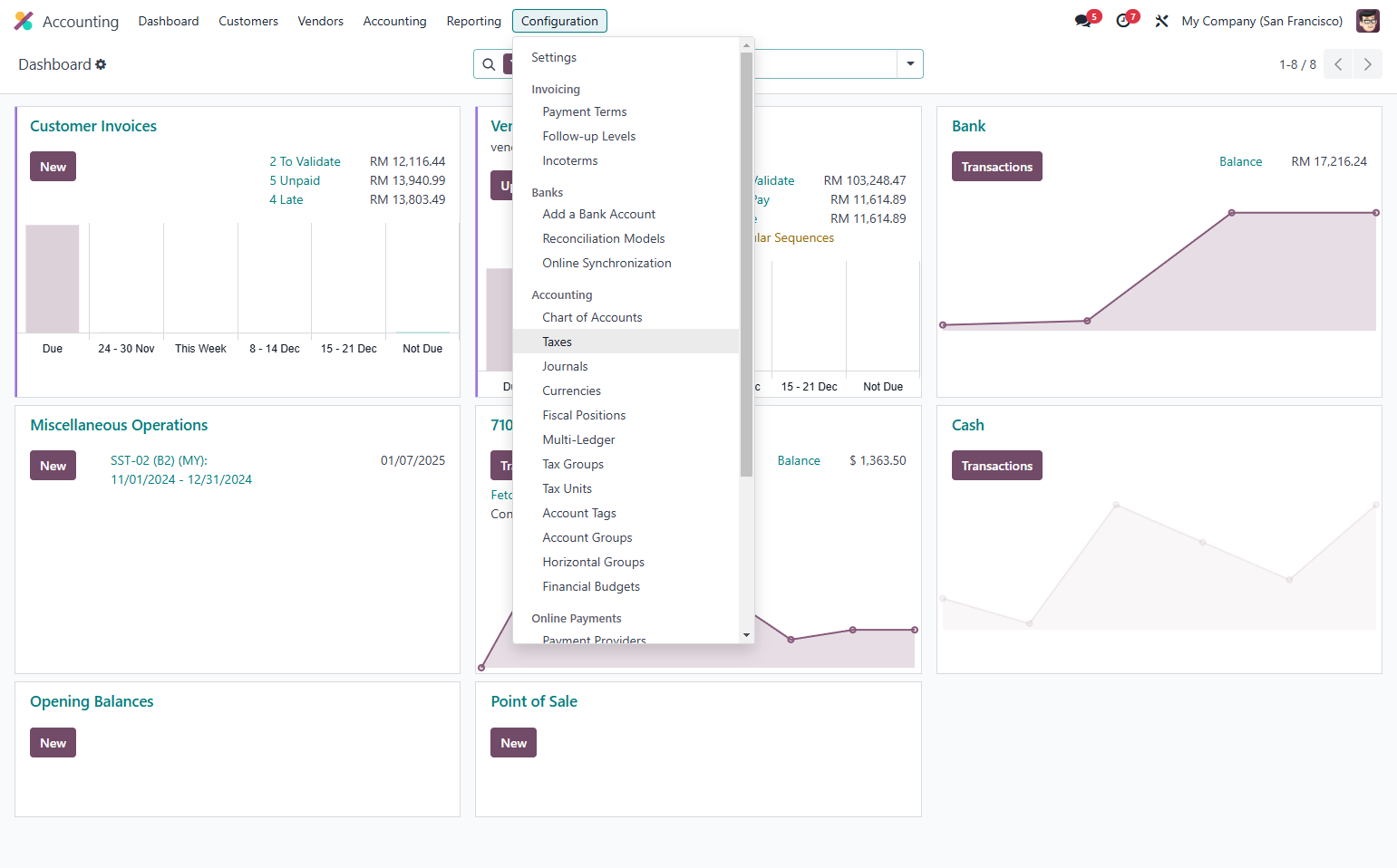Open the Accounting top menu
Image resolution: width=1397 pixels, height=868 pixels.
click(x=394, y=21)
